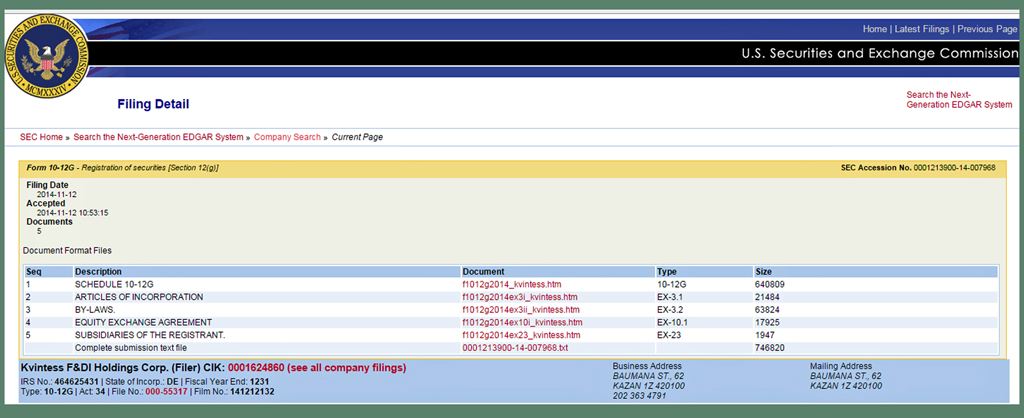Open Company Search breadcrumb
The width and height of the screenshot is (1024, 418).
[x=287, y=137]
